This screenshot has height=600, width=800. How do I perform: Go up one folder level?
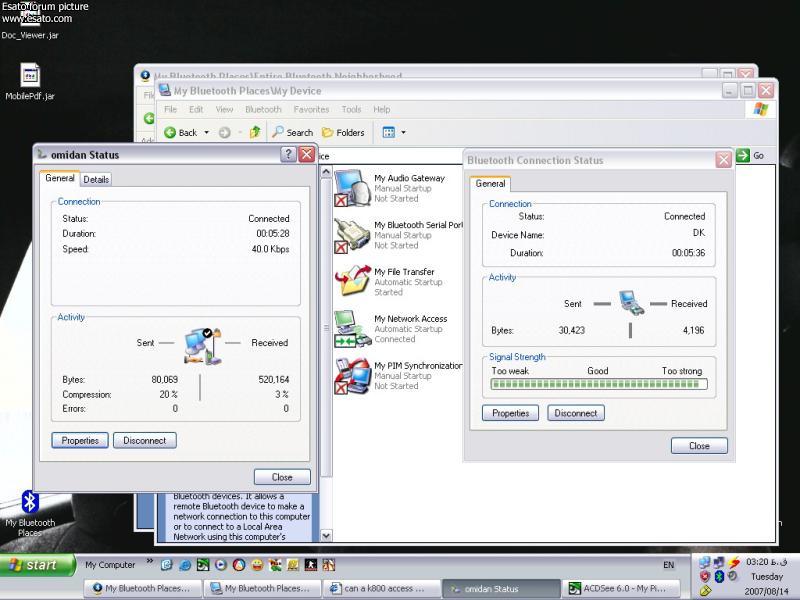pyautogui.click(x=255, y=132)
